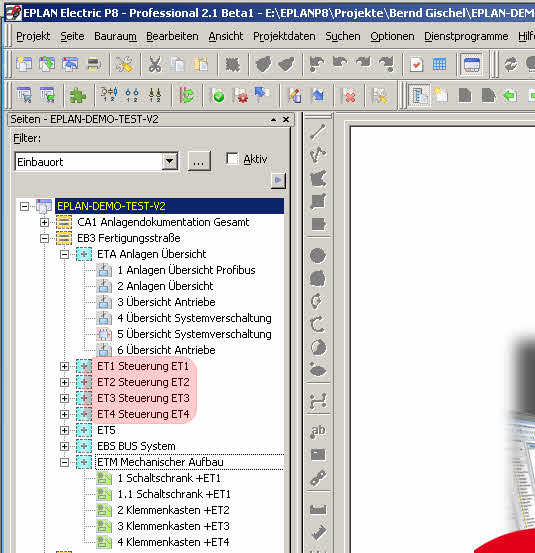This screenshot has height=553, width=535.
Task: Click the red gear flag icon
Action: (241, 95)
